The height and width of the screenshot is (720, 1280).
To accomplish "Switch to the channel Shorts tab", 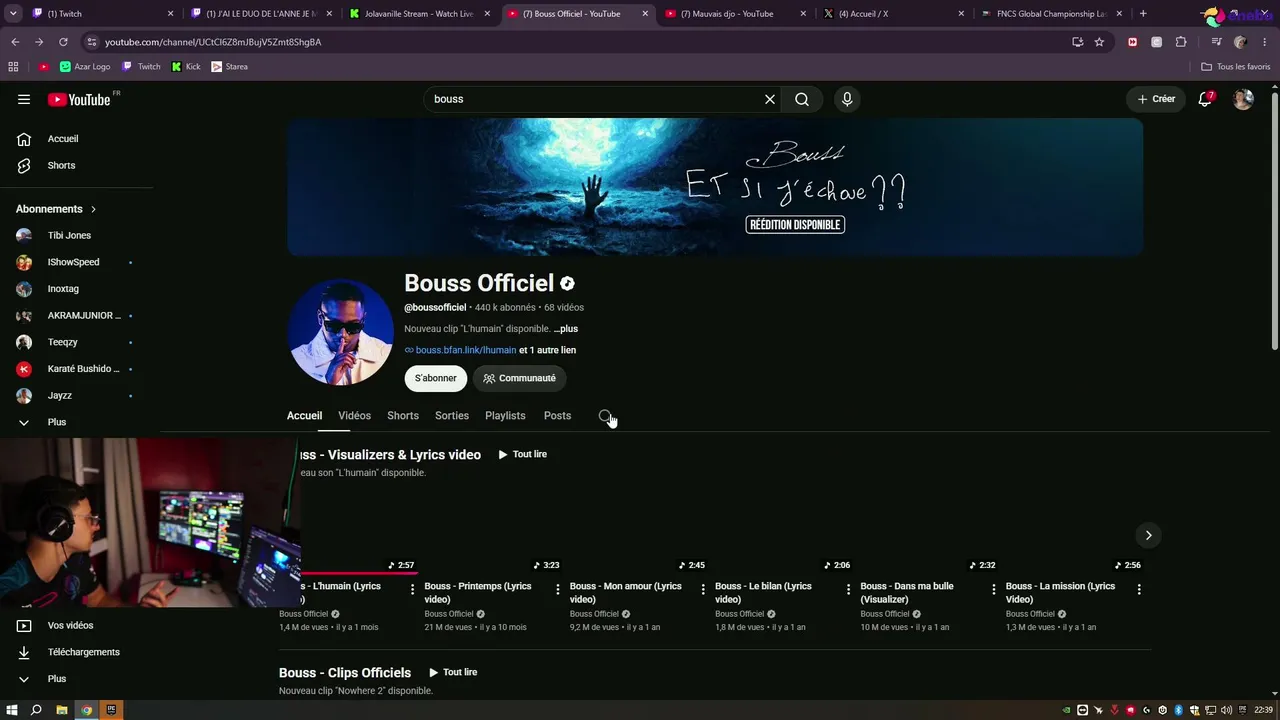I will [x=403, y=416].
